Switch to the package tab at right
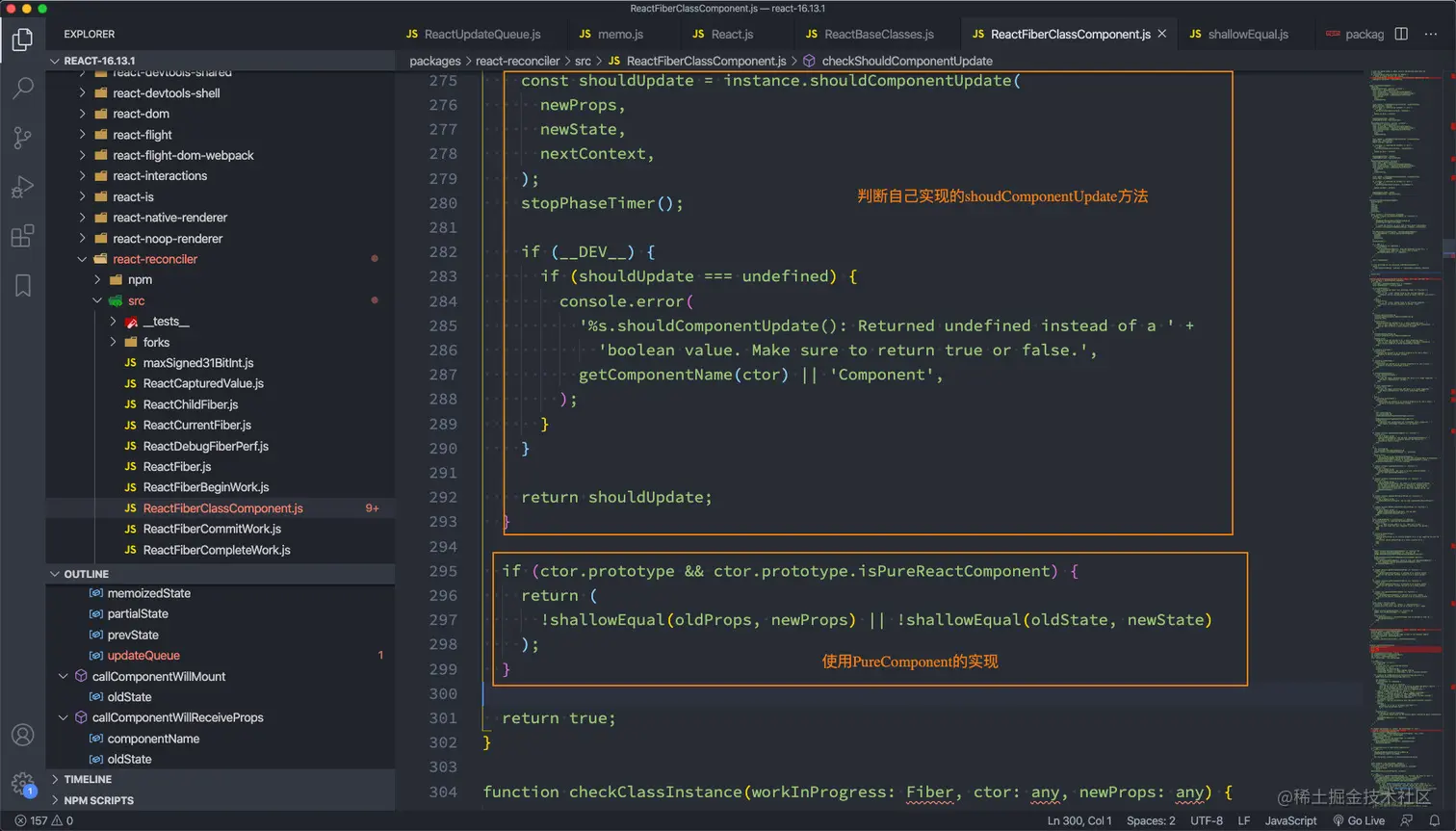The width and height of the screenshot is (1456, 831). [1355, 34]
